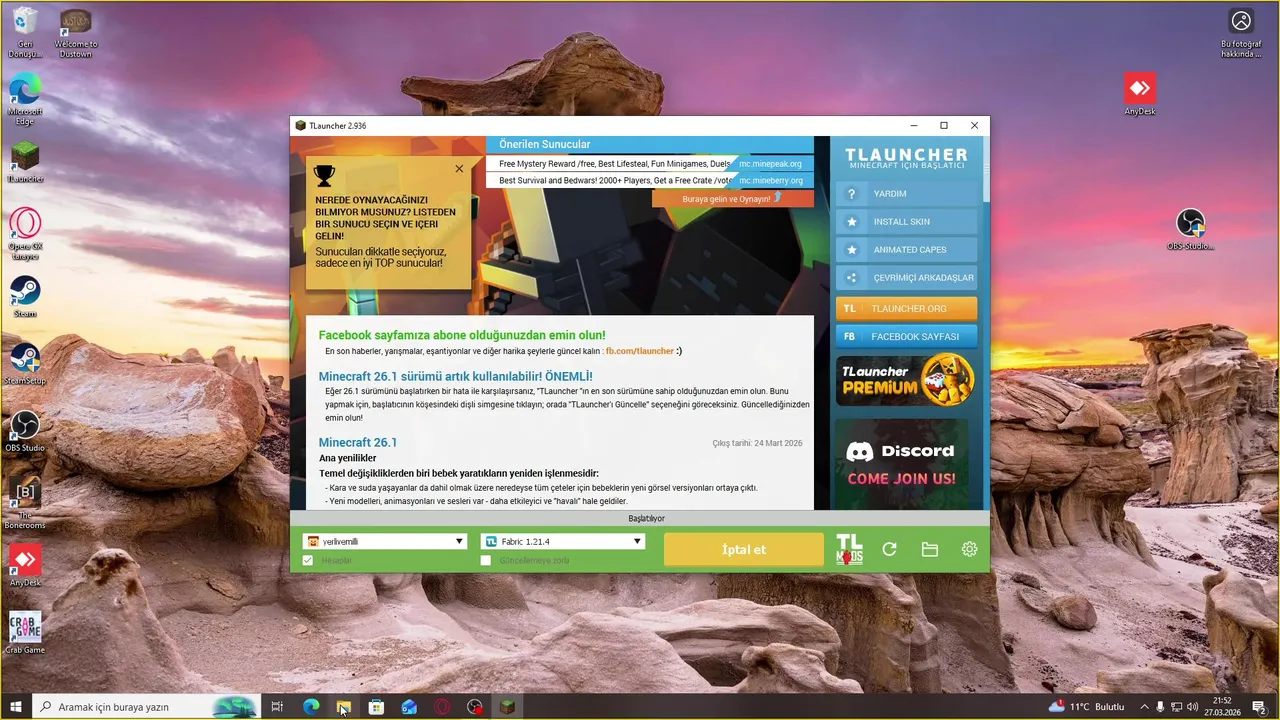Open Microsoft Edge desktop shortcut
Viewport: 1280px width, 720px height.
[x=25, y=99]
